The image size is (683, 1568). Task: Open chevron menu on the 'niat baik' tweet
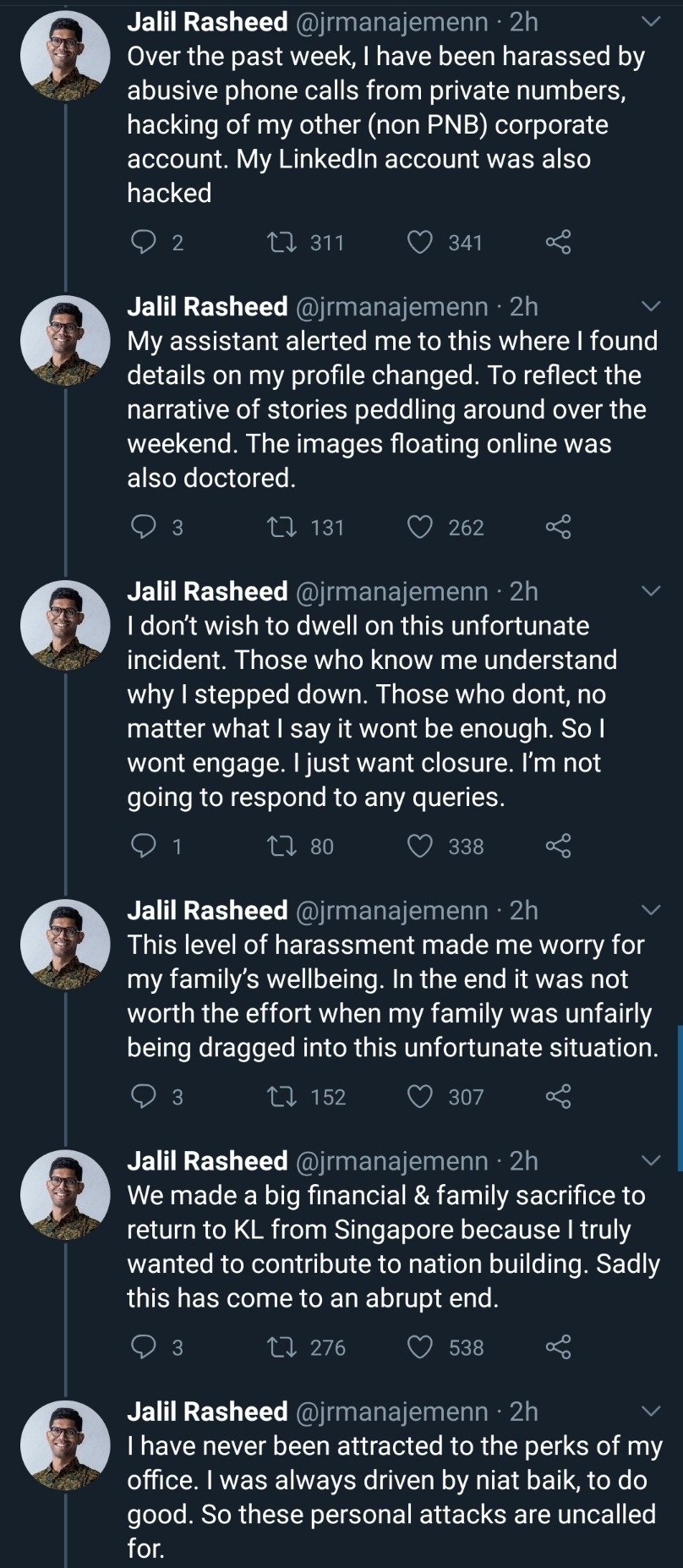(x=651, y=1412)
